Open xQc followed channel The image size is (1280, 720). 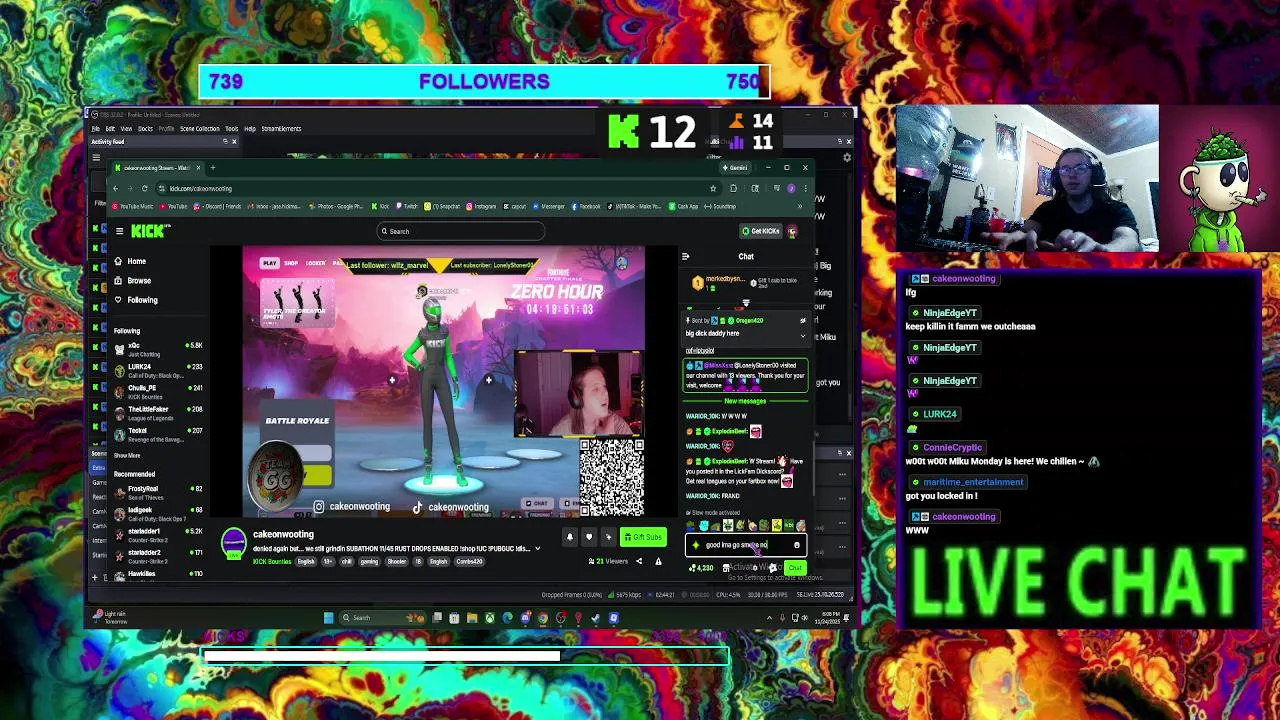(158, 349)
